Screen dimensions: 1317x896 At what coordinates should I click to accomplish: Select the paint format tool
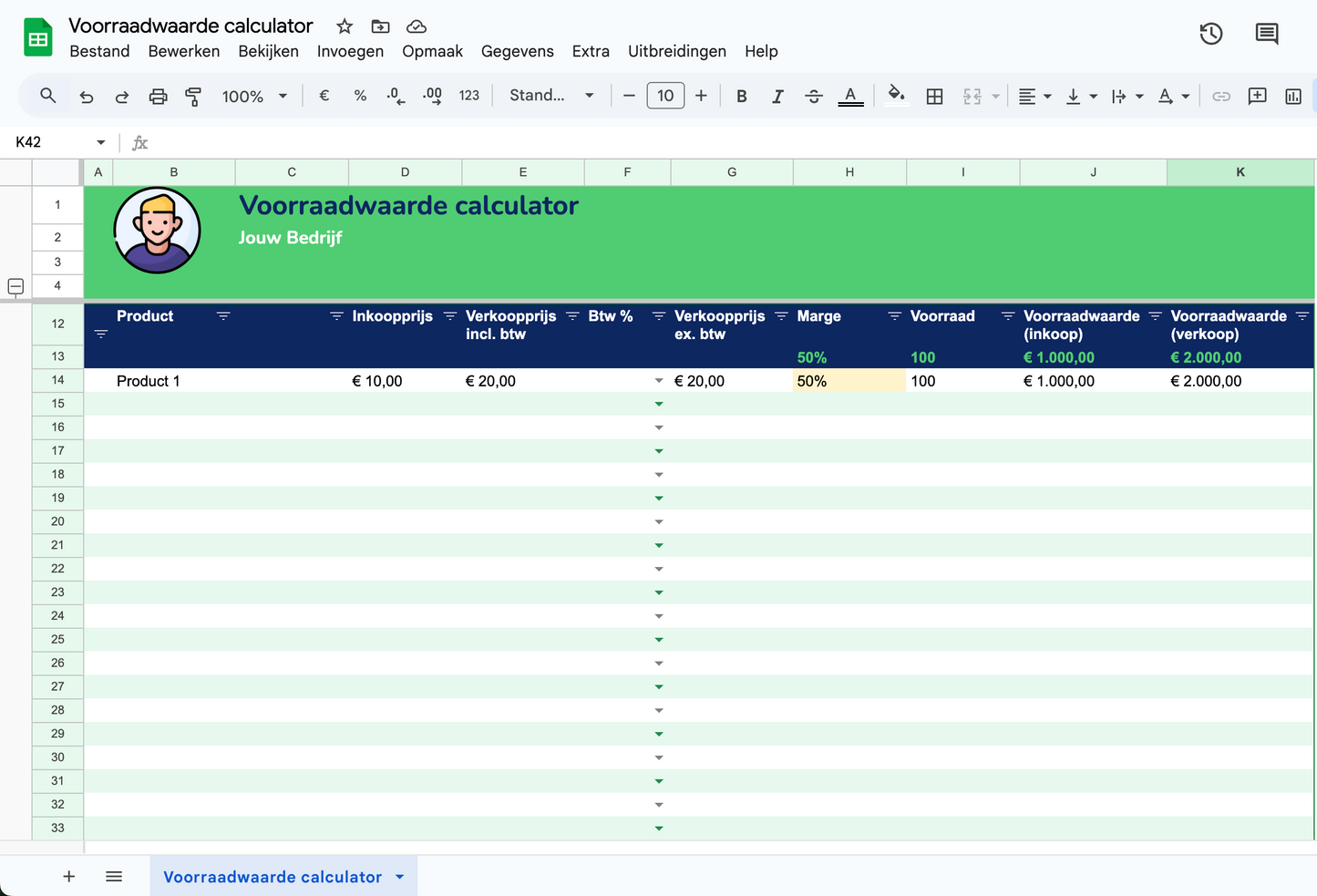point(193,96)
